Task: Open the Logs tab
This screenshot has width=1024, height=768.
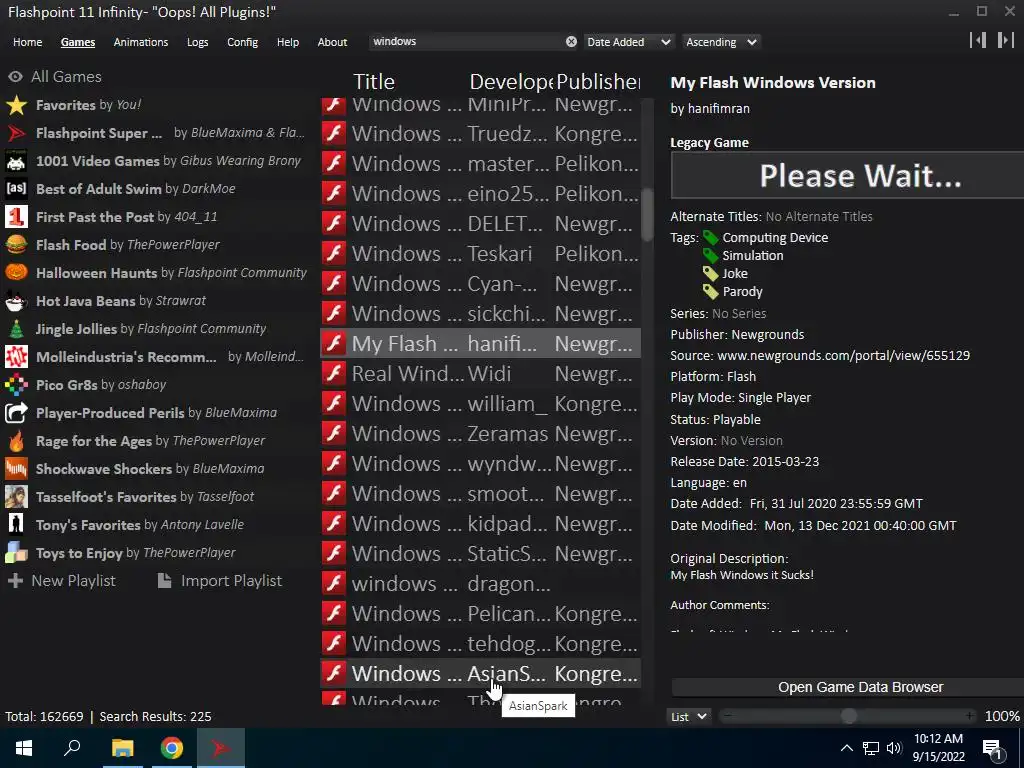Action: 197,42
